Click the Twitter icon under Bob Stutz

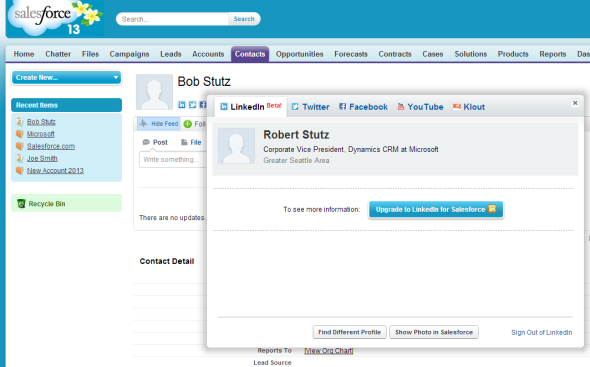[x=192, y=105]
